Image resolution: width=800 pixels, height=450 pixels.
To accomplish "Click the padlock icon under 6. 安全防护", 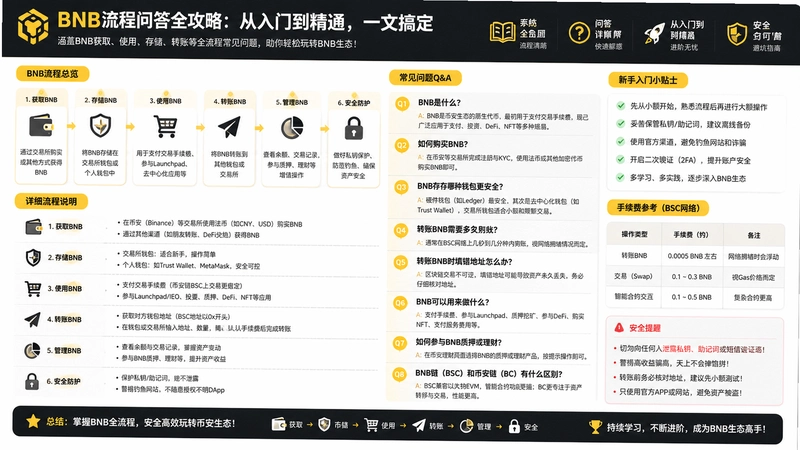I will pos(354,129).
